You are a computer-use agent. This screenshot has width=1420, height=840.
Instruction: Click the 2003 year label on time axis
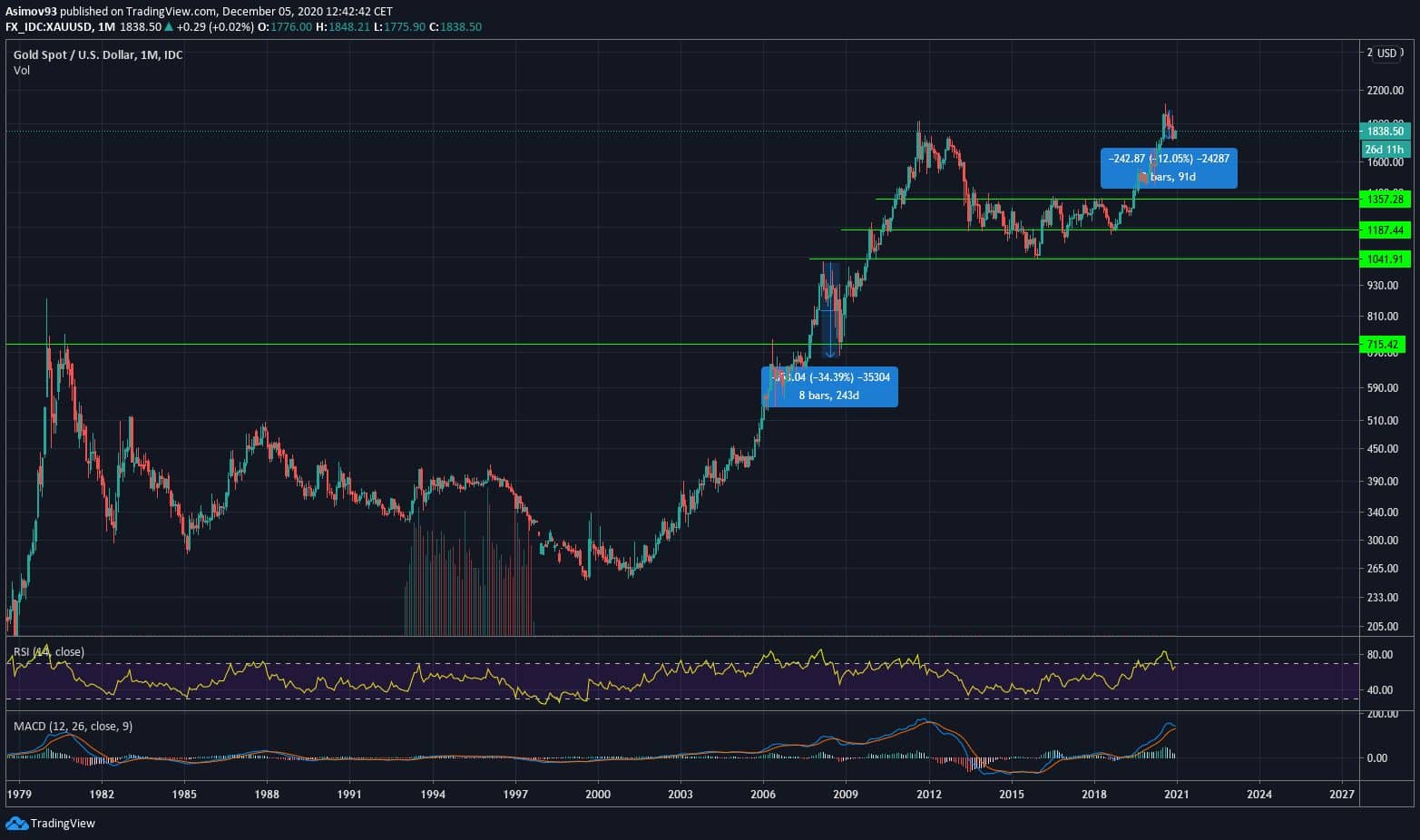point(681,795)
